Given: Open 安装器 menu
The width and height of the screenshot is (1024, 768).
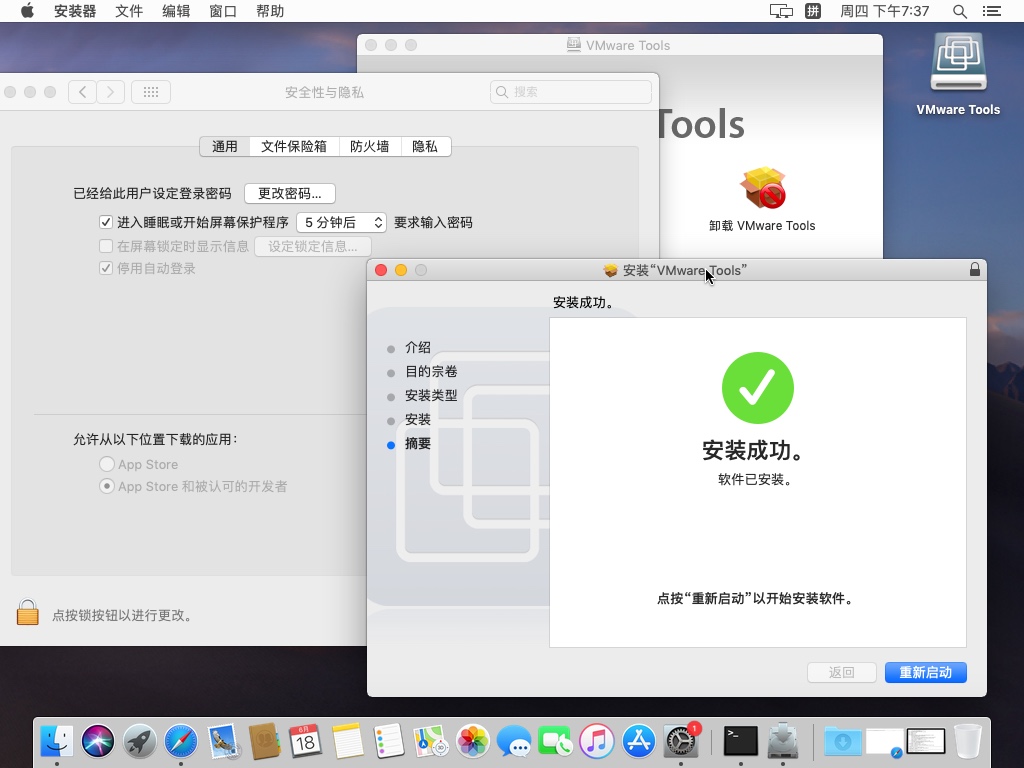Looking at the screenshot, I should click(x=74, y=11).
